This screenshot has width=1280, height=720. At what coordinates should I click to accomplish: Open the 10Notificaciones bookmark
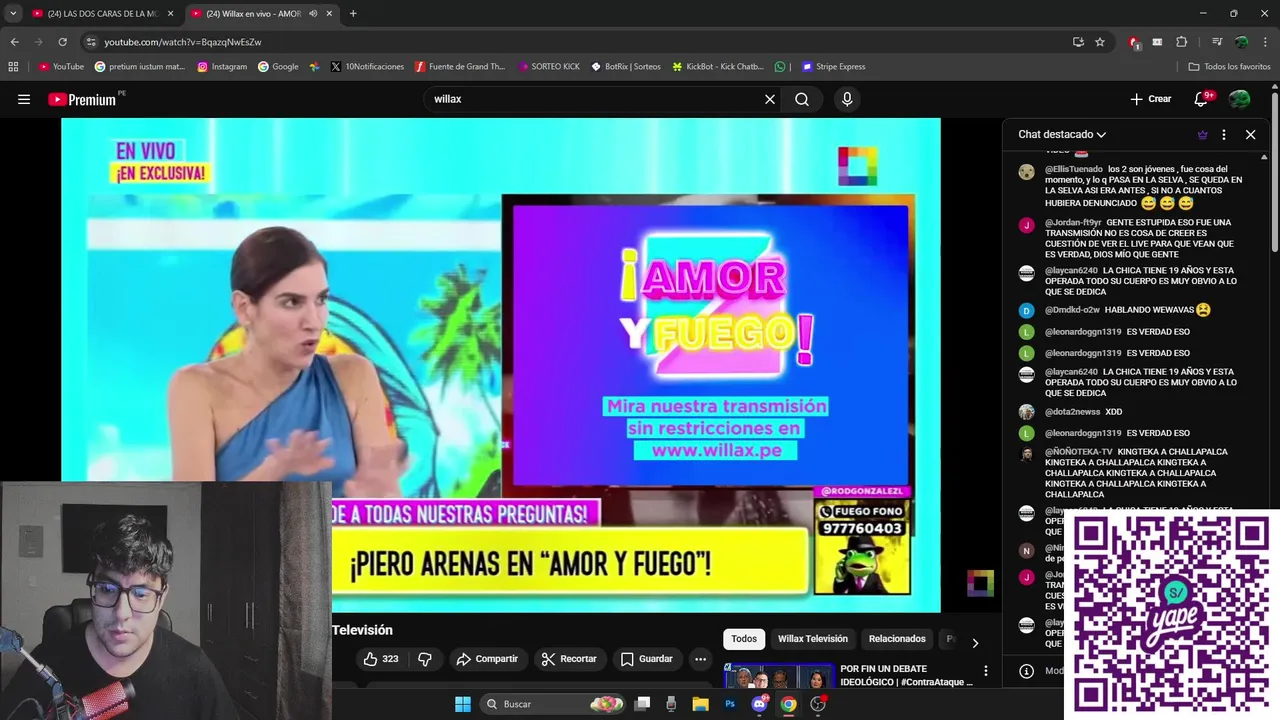pyautogui.click(x=366, y=67)
